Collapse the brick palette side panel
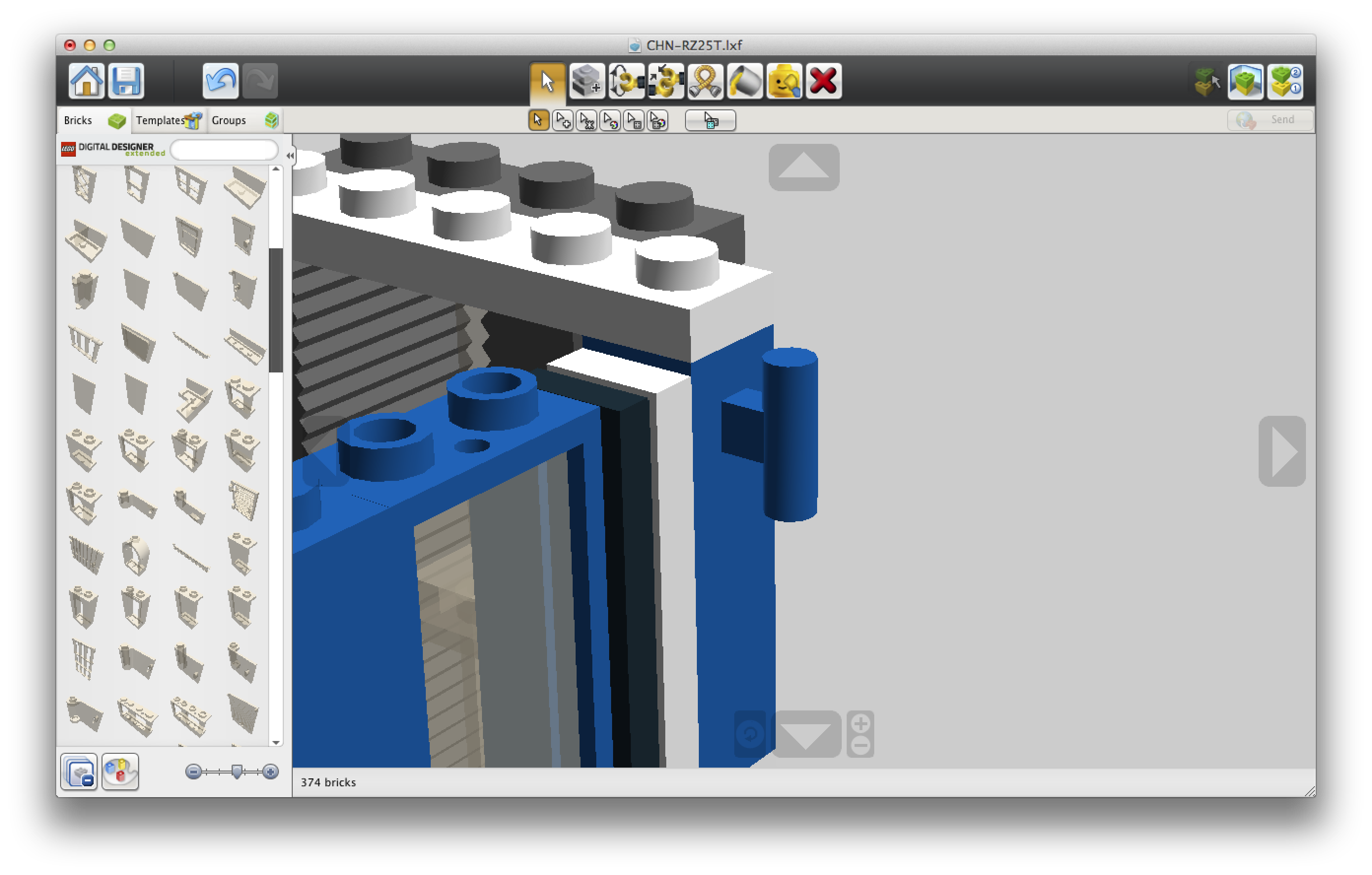Viewport: 1372px width, 875px height. [x=290, y=155]
